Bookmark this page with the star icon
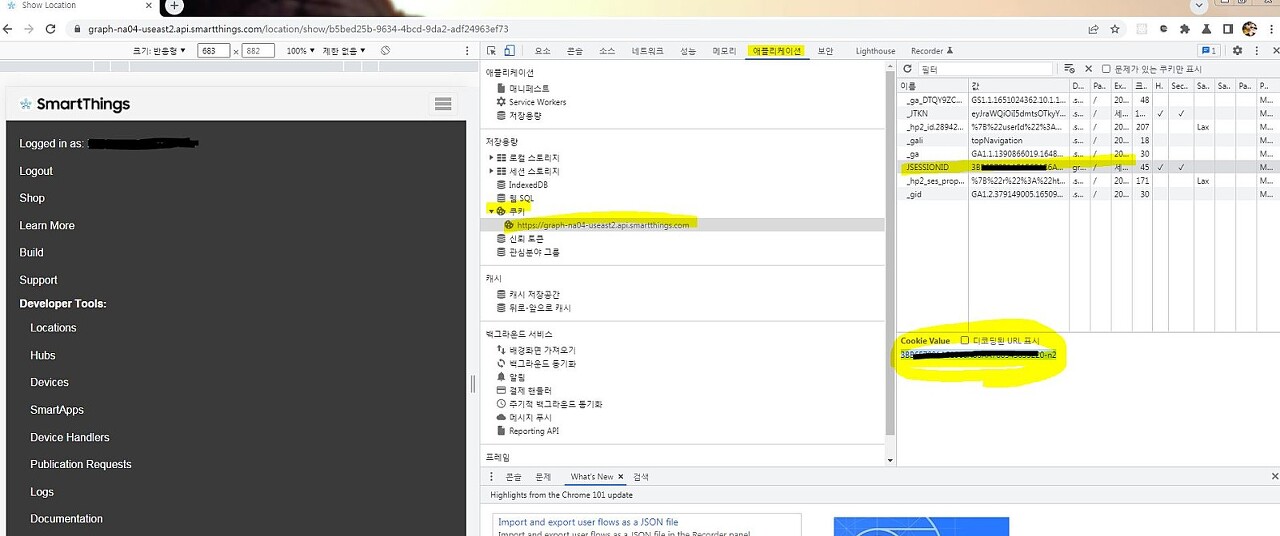The image size is (1280, 536). pyautogui.click(x=1117, y=29)
